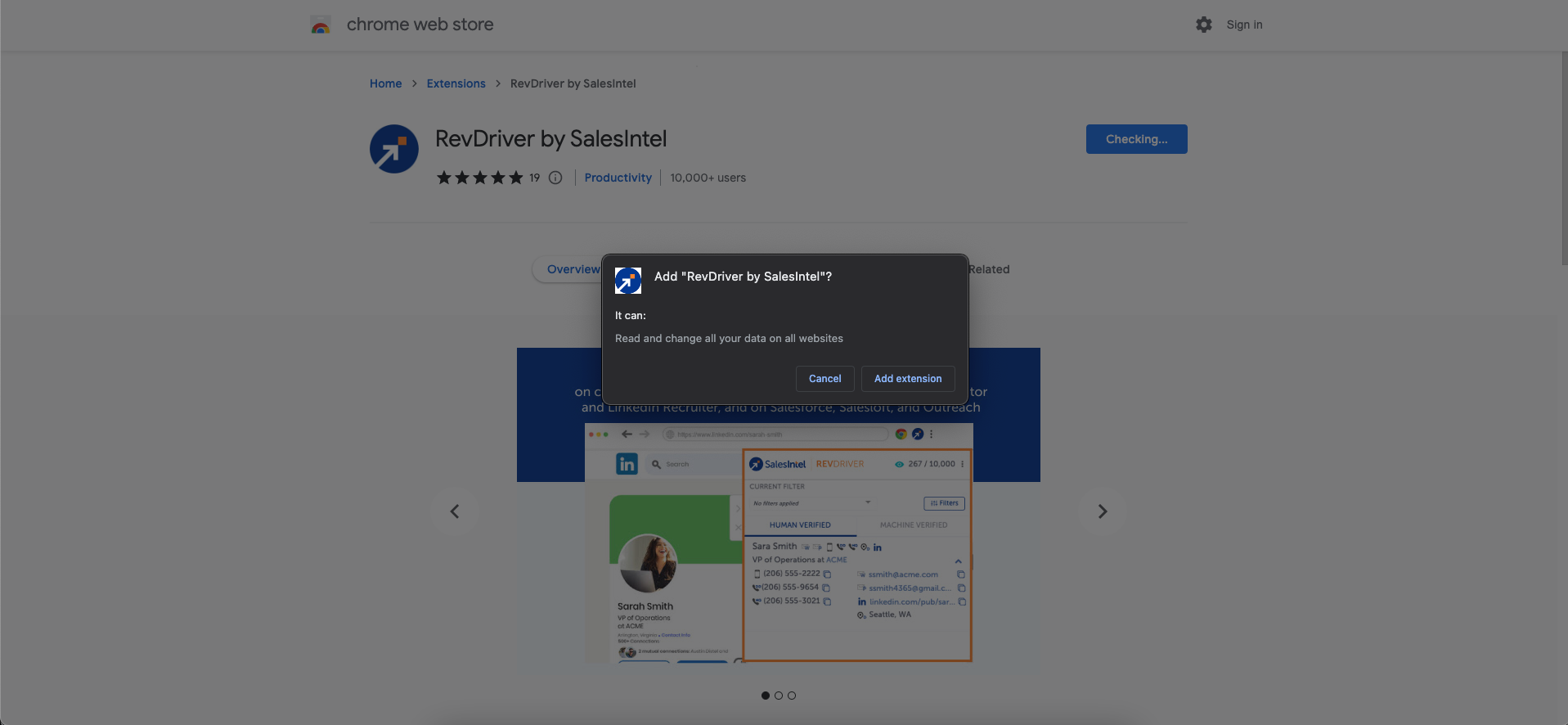Click the '10,000+ users' text
1568x725 pixels.
pos(708,178)
